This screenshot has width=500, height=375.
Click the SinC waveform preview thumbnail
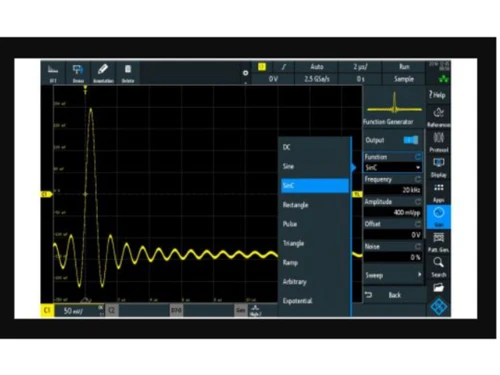(394, 104)
